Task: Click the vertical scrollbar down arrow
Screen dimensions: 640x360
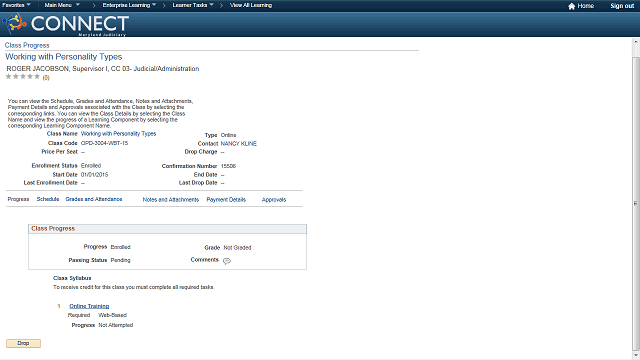Action: [636, 356]
